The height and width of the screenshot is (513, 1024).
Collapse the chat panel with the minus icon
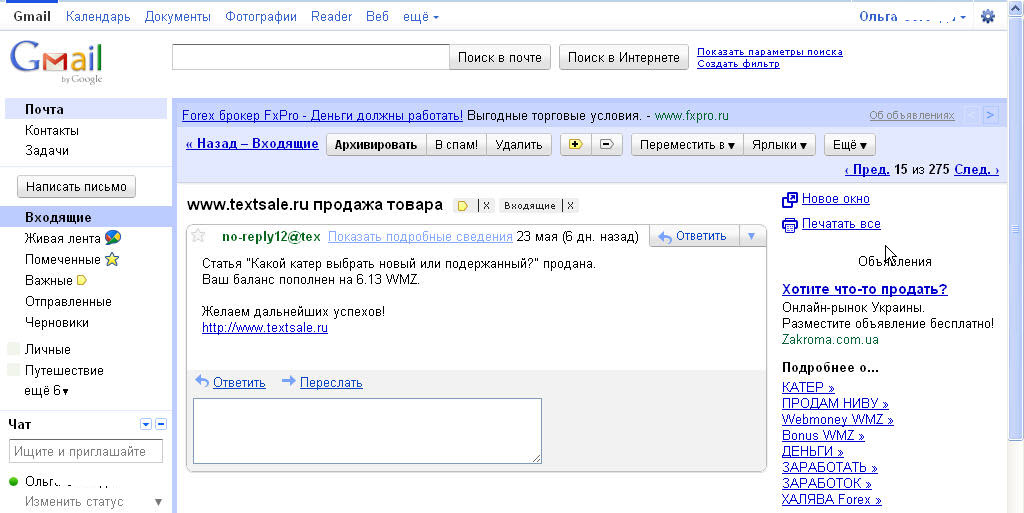161,424
